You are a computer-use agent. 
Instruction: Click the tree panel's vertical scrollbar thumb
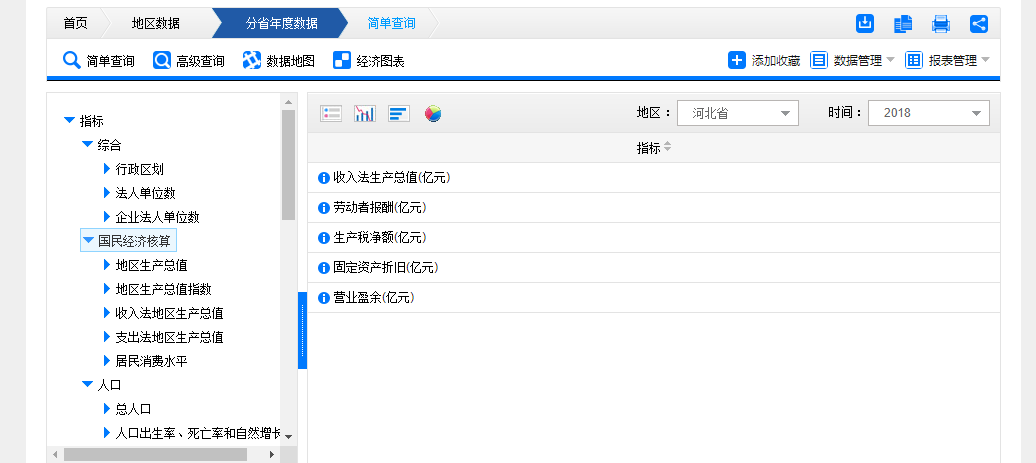(x=288, y=165)
